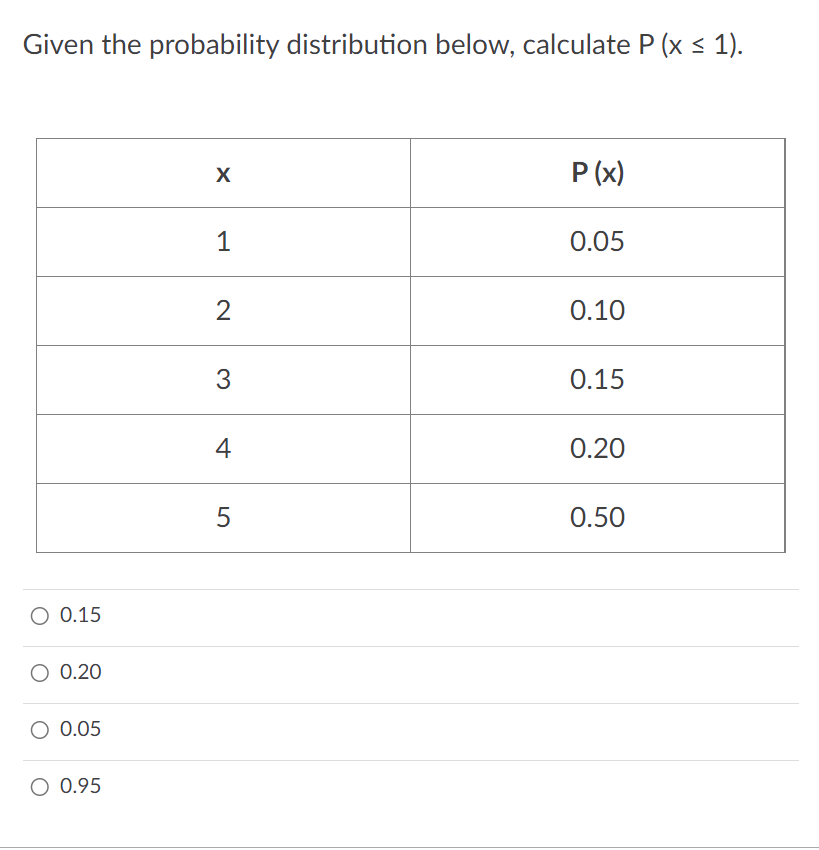
Task: Click the table cell containing 5
Action: 222,518
